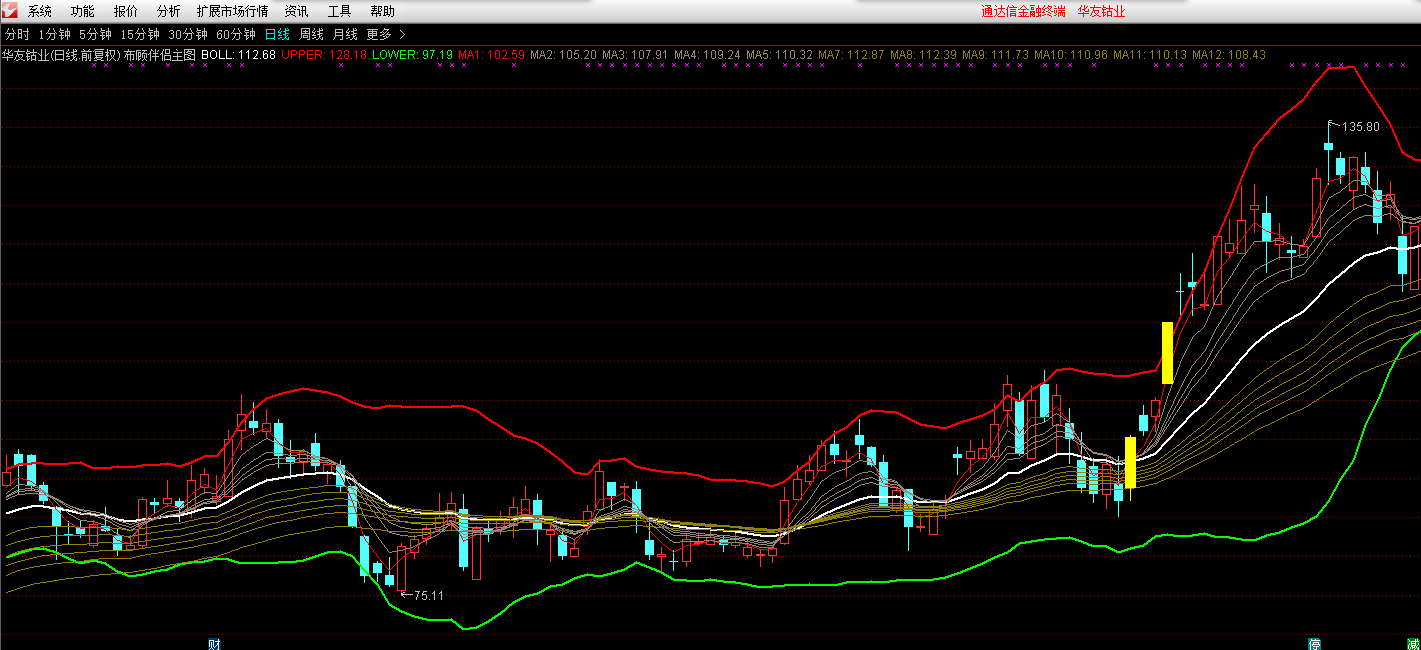Click the 通达信金融终端 title text
The width and height of the screenshot is (1421, 650).
coord(1023,12)
